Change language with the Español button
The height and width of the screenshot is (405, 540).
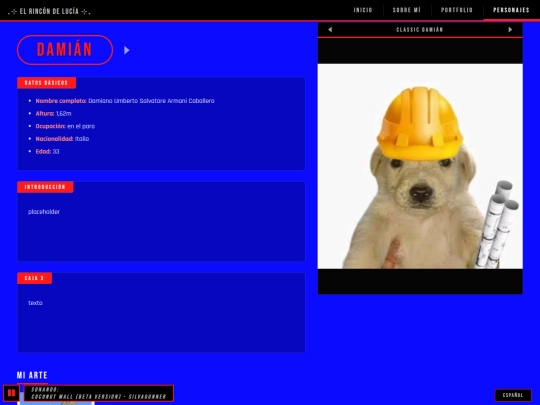[513, 395]
